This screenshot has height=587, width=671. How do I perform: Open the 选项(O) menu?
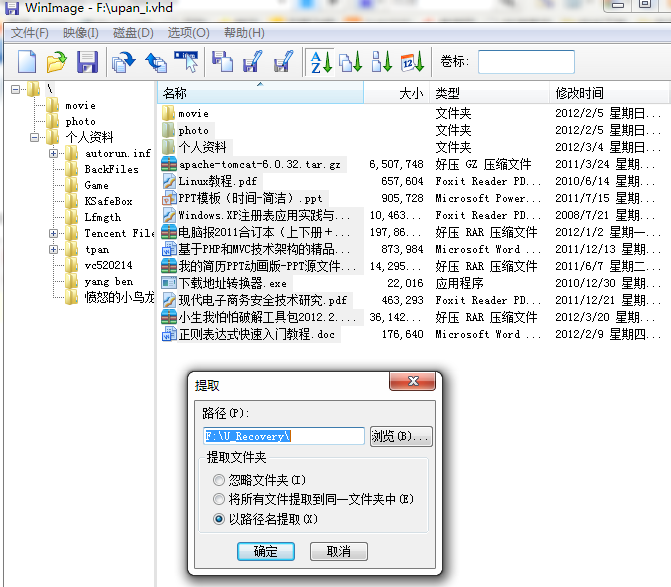click(188, 33)
